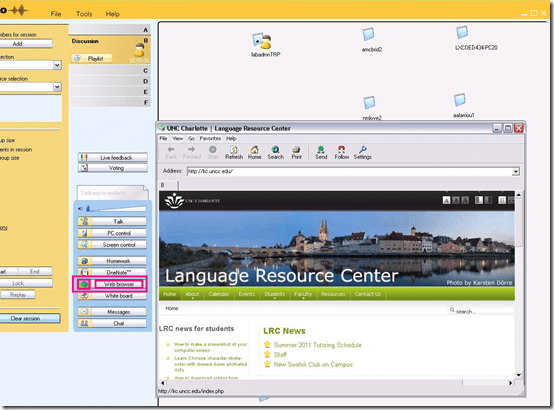Open New Swahili Club on Campus link
Viewport: 554px width, 410px height.
[x=313, y=364]
